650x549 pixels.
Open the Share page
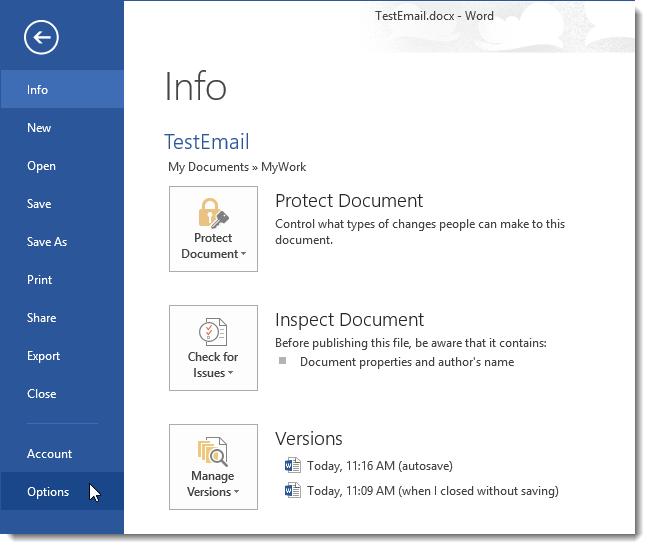pyautogui.click(x=62, y=318)
